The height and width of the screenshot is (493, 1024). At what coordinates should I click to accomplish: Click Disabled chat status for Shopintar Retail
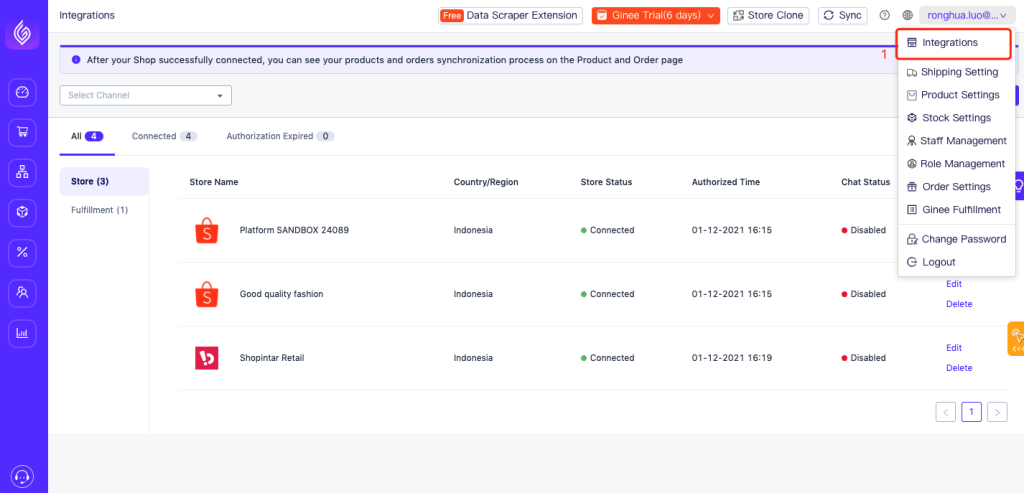coord(863,358)
